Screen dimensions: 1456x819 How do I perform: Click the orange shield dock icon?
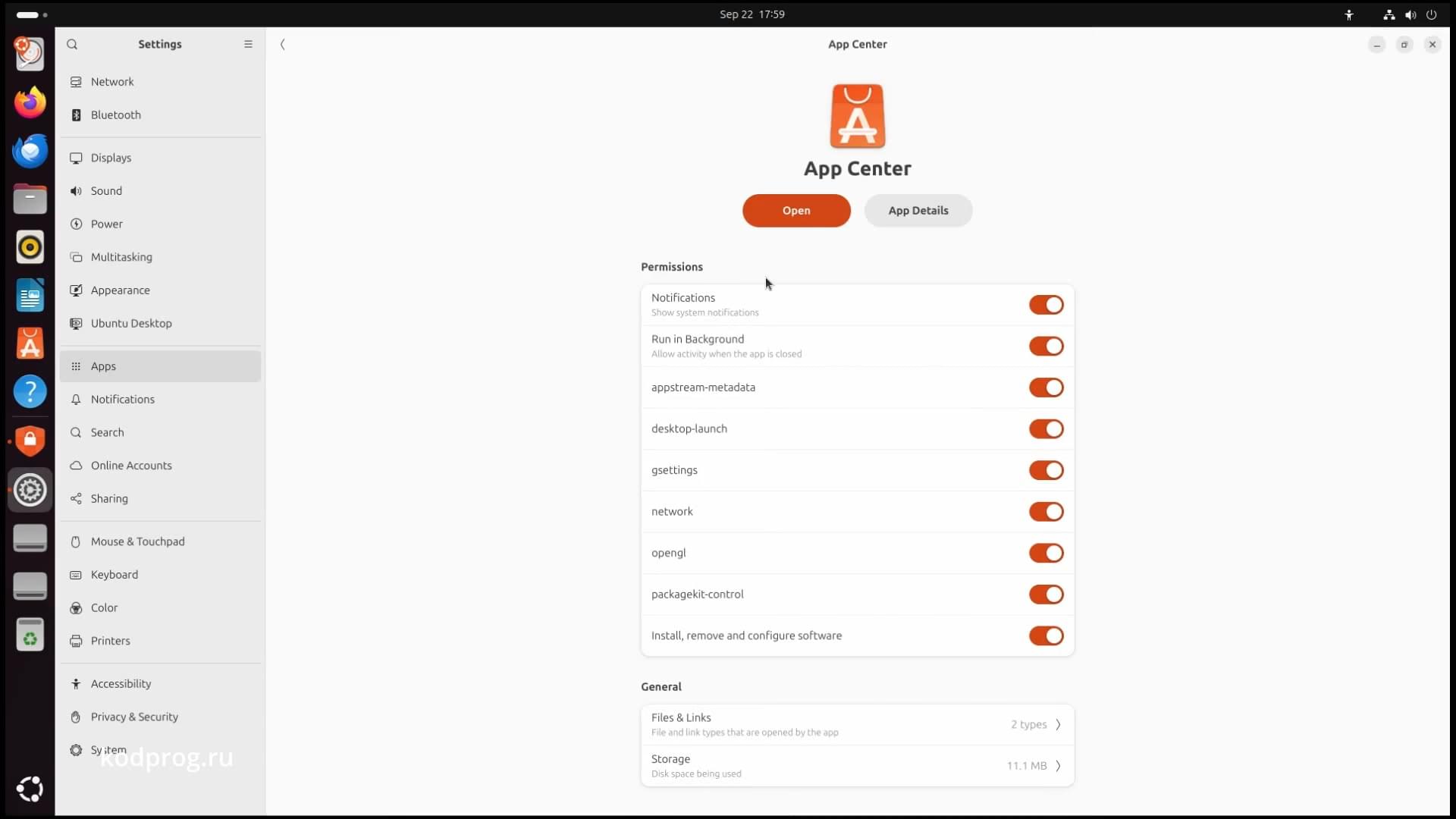pyautogui.click(x=30, y=441)
